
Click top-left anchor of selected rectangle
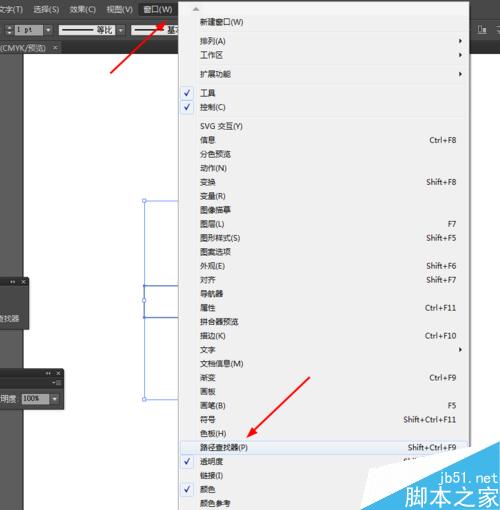click(144, 201)
